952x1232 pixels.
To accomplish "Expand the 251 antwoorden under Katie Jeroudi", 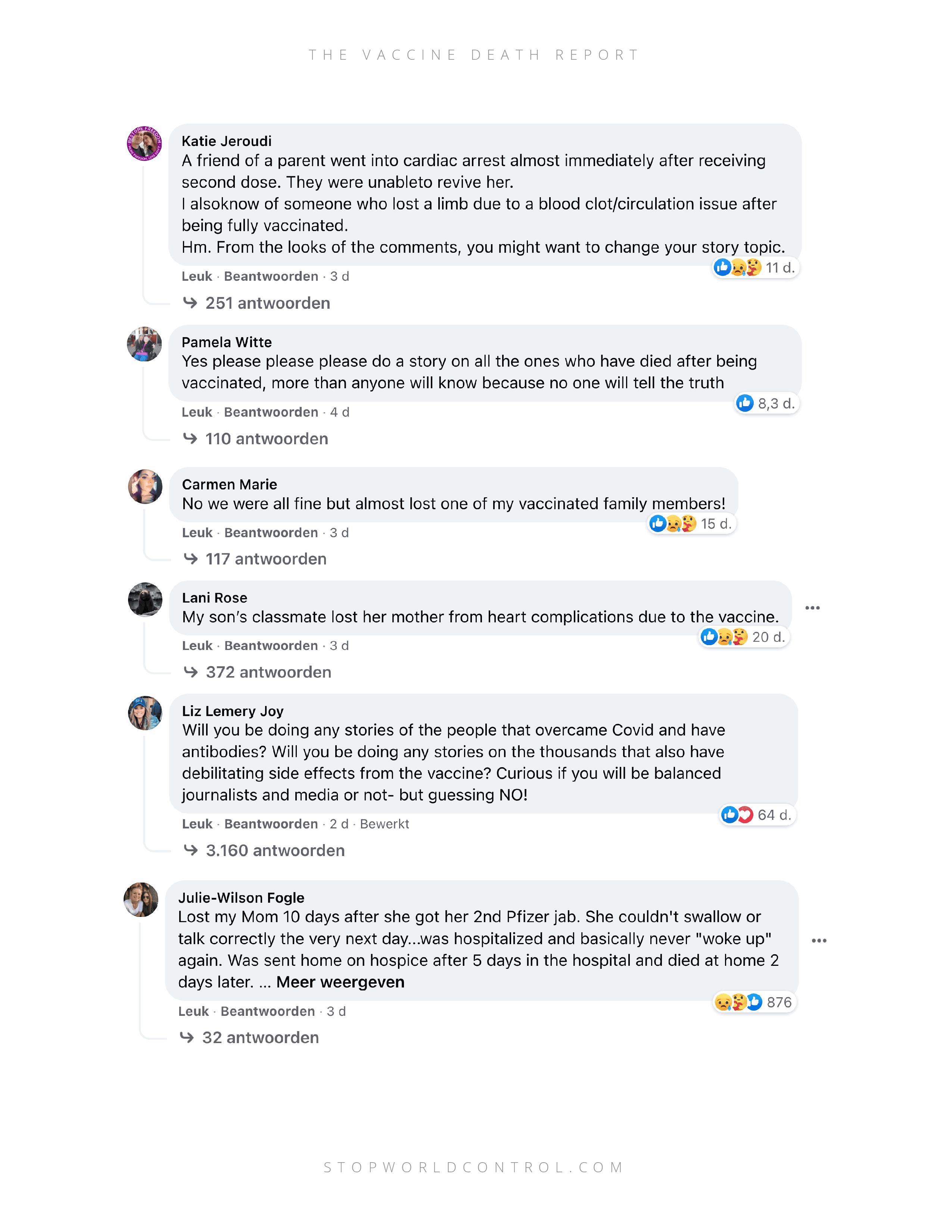I will (x=257, y=303).
